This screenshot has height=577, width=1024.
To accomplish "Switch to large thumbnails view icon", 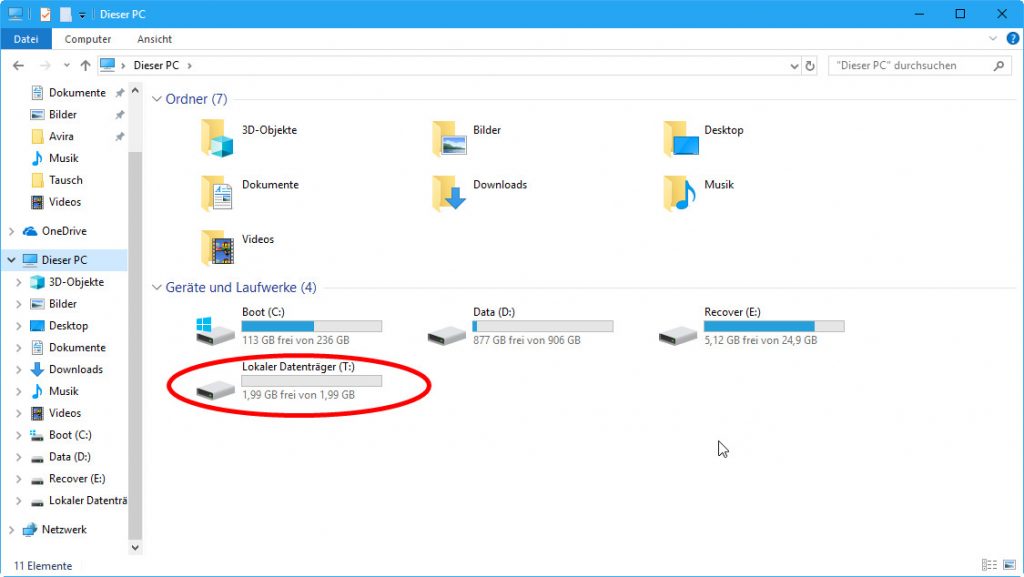I will tap(1008, 566).
